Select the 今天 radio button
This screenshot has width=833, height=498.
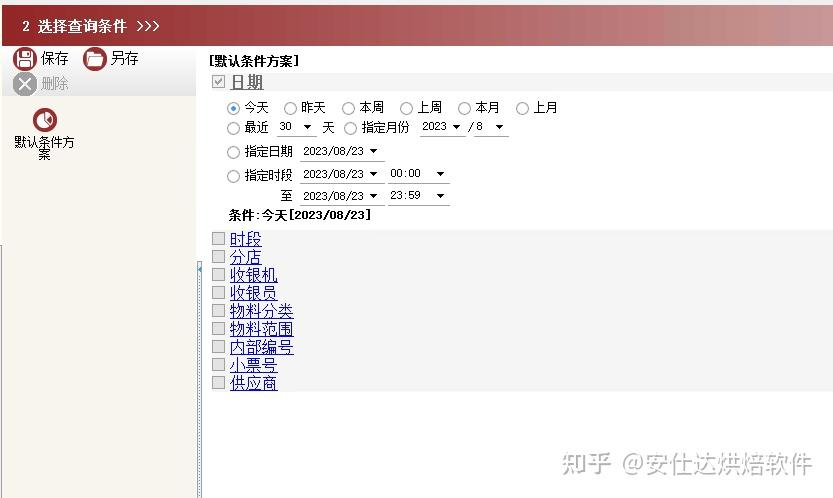point(233,108)
